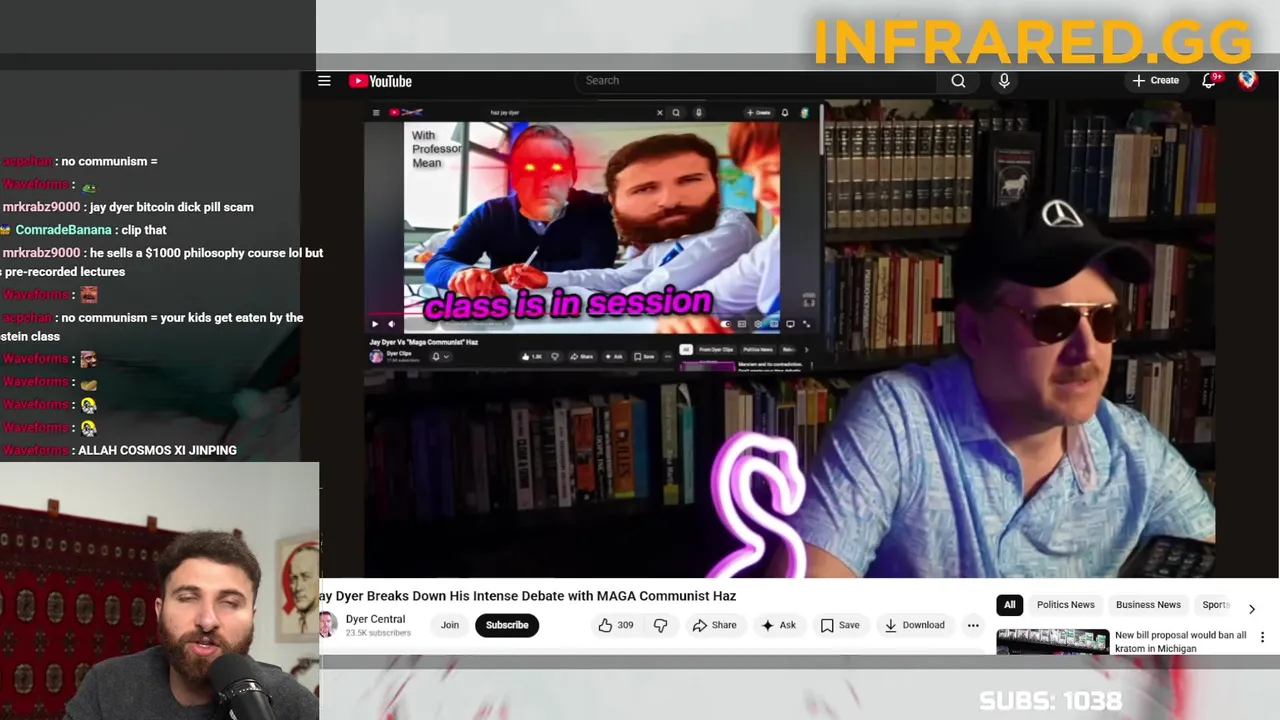Image resolution: width=1280 pixels, height=720 pixels.
Task: Select the Politics News chip
Action: pyautogui.click(x=1065, y=605)
